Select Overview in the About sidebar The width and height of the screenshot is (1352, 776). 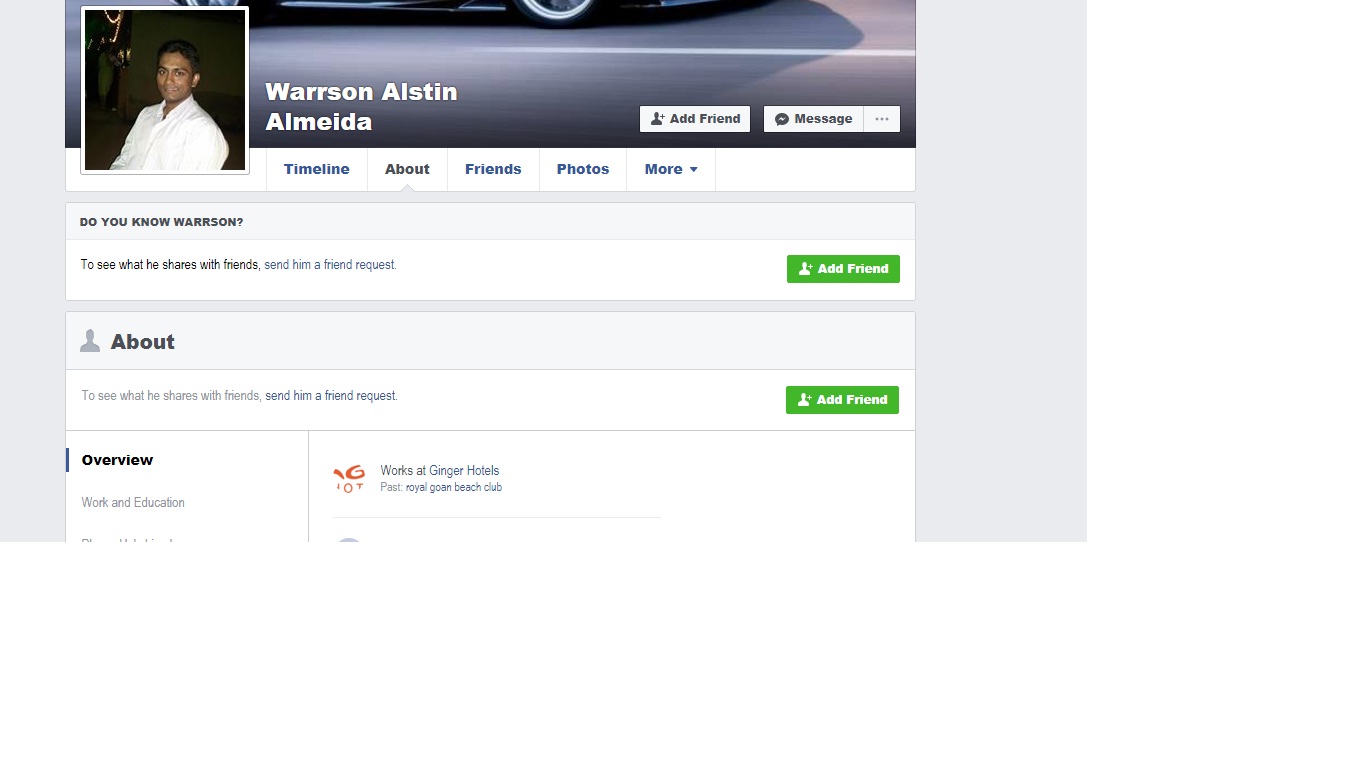tap(118, 460)
